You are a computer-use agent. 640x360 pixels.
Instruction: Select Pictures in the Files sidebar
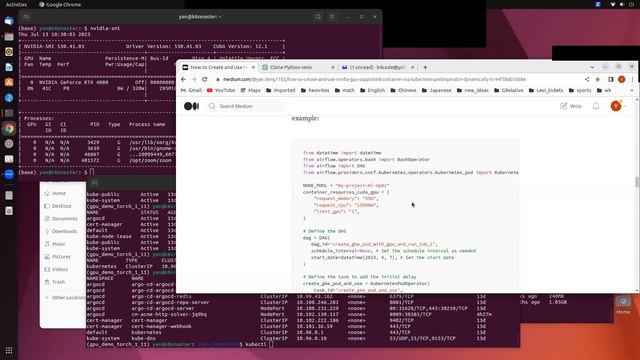58,256
